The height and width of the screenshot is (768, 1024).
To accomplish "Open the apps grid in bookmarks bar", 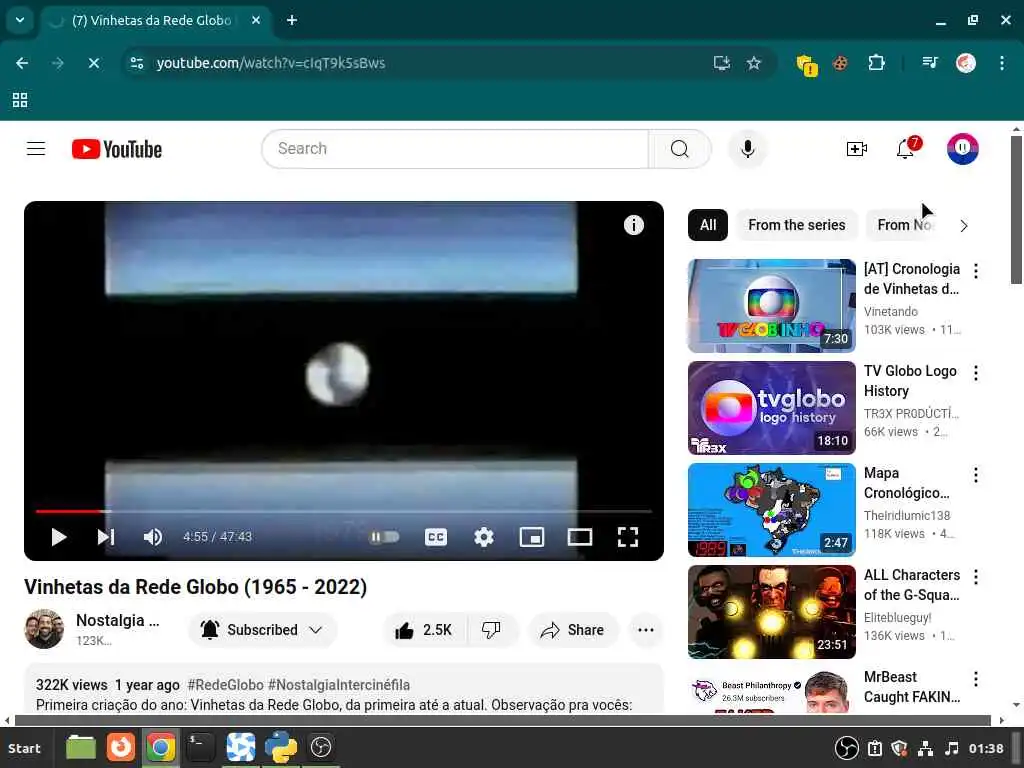I will tap(20, 100).
